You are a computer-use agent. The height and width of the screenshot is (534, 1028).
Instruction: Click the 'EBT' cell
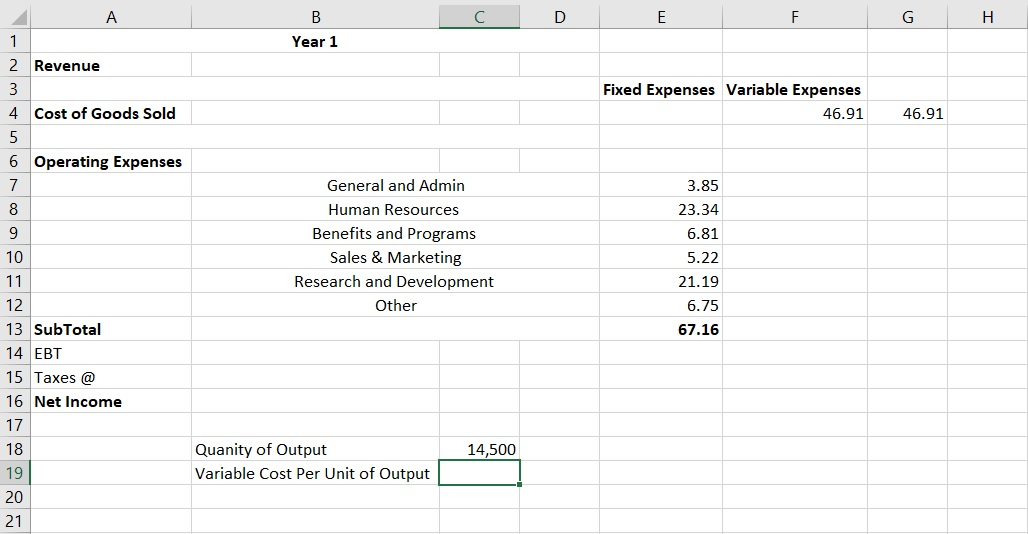tap(111, 353)
